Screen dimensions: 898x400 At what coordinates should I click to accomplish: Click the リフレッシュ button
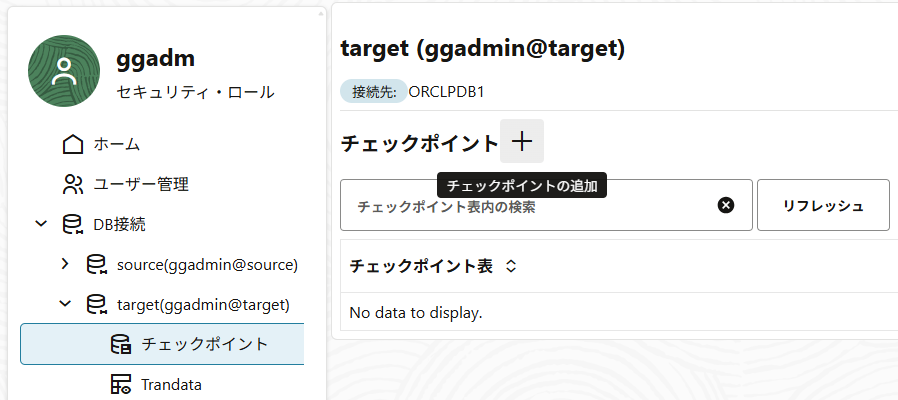tap(823, 205)
